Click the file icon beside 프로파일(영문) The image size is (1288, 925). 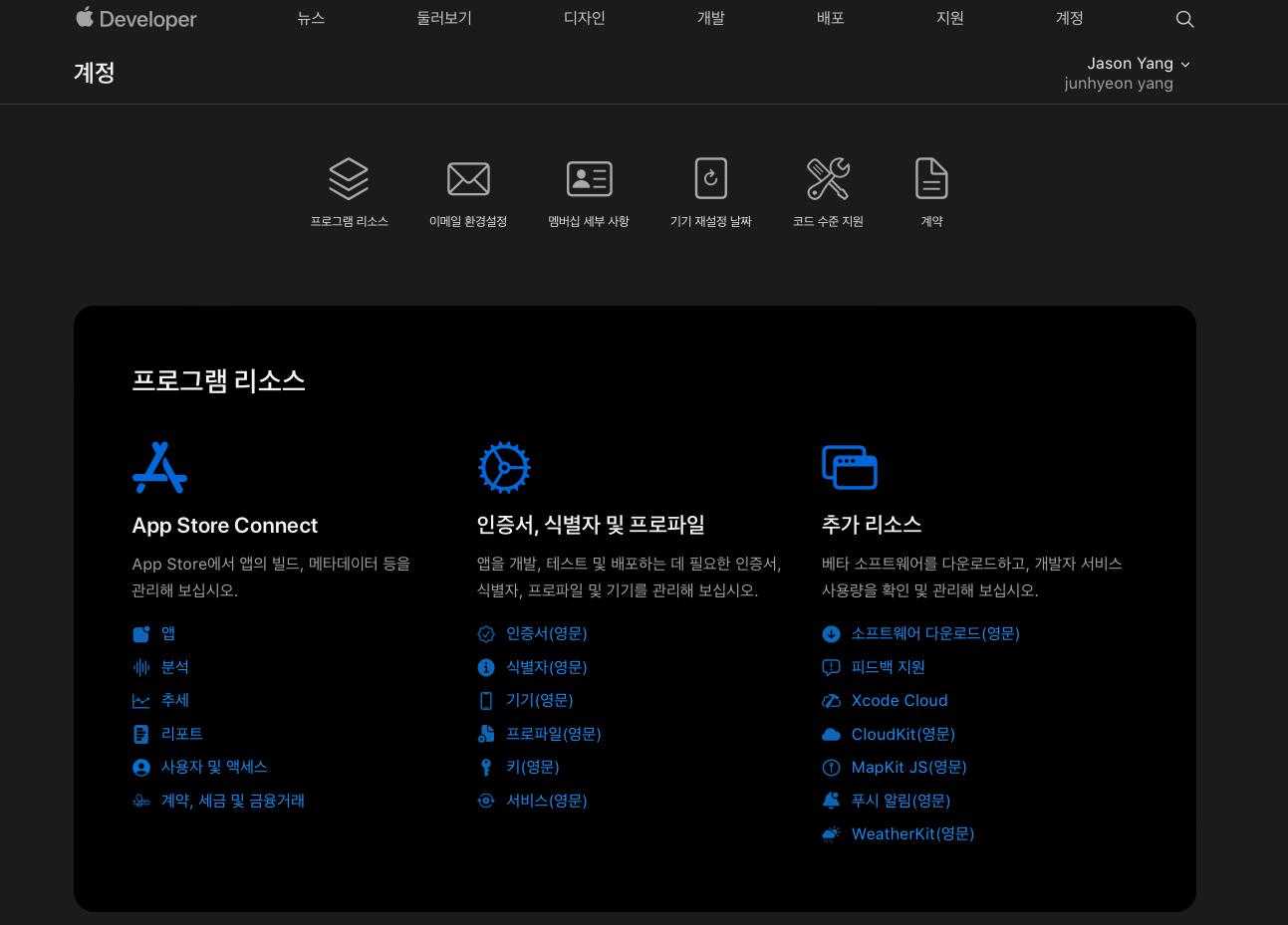(486, 734)
